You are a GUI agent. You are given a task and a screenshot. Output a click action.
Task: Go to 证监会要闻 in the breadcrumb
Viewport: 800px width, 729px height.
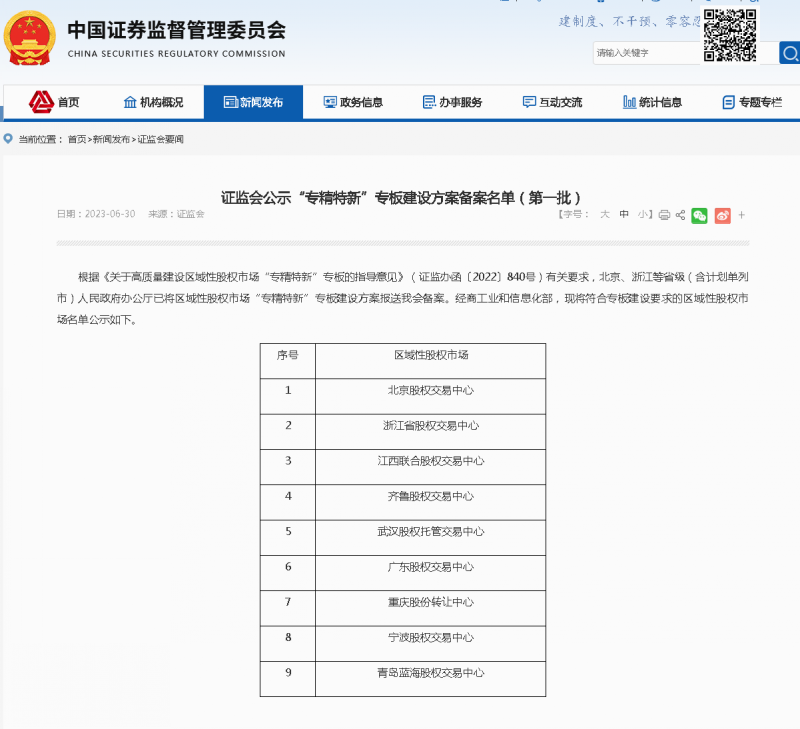point(160,139)
